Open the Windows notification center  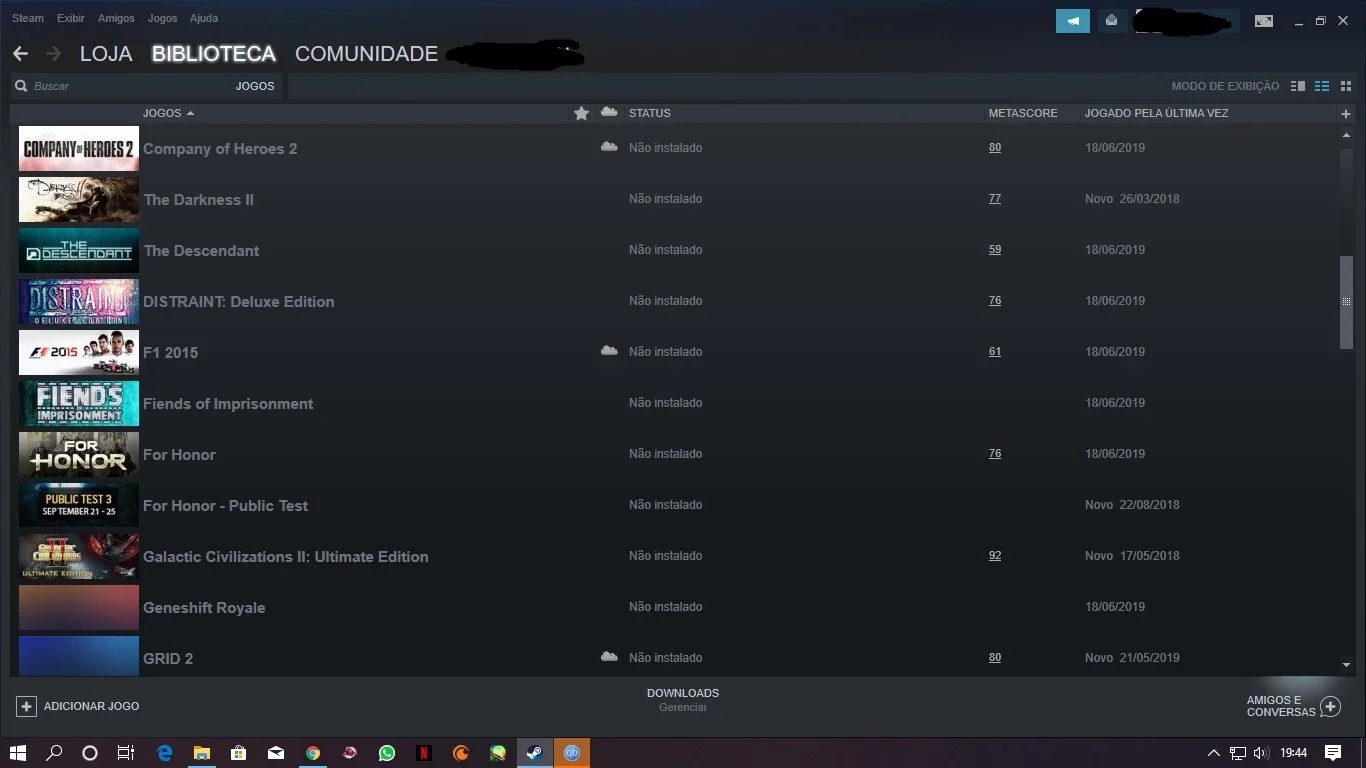1333,753
